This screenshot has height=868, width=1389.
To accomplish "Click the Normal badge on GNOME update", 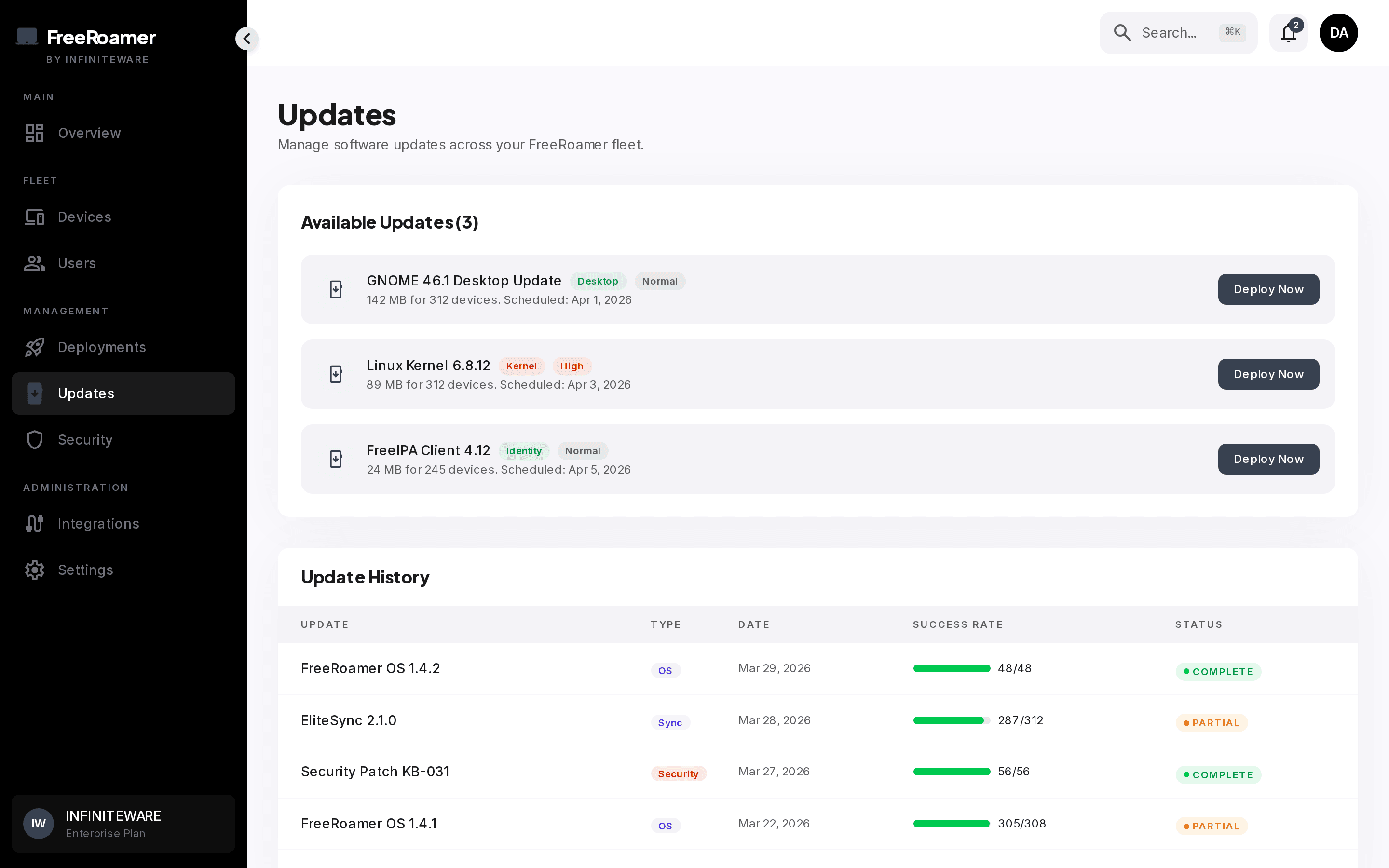I will (659, 281).
